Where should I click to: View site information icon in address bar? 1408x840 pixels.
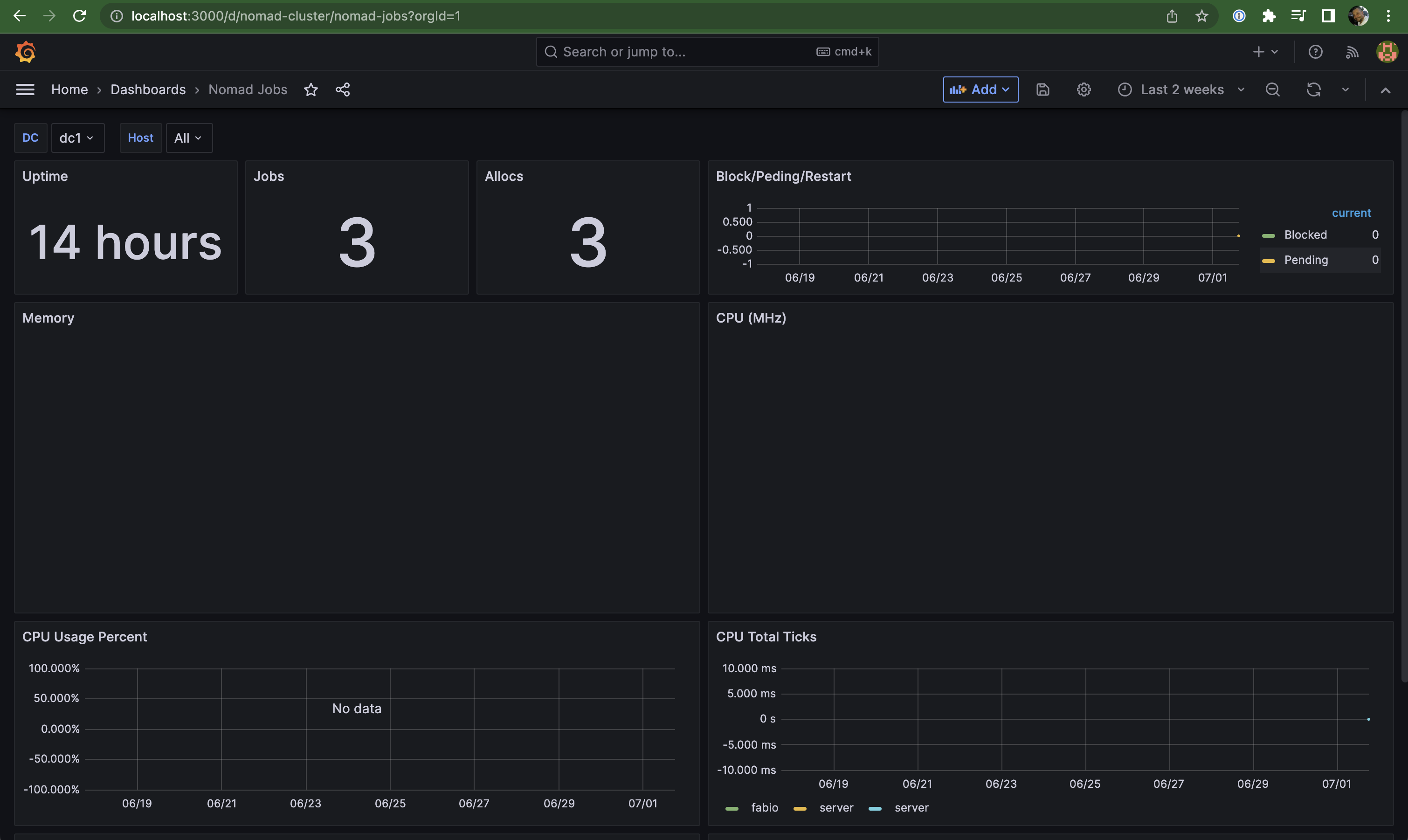point(117,16)
